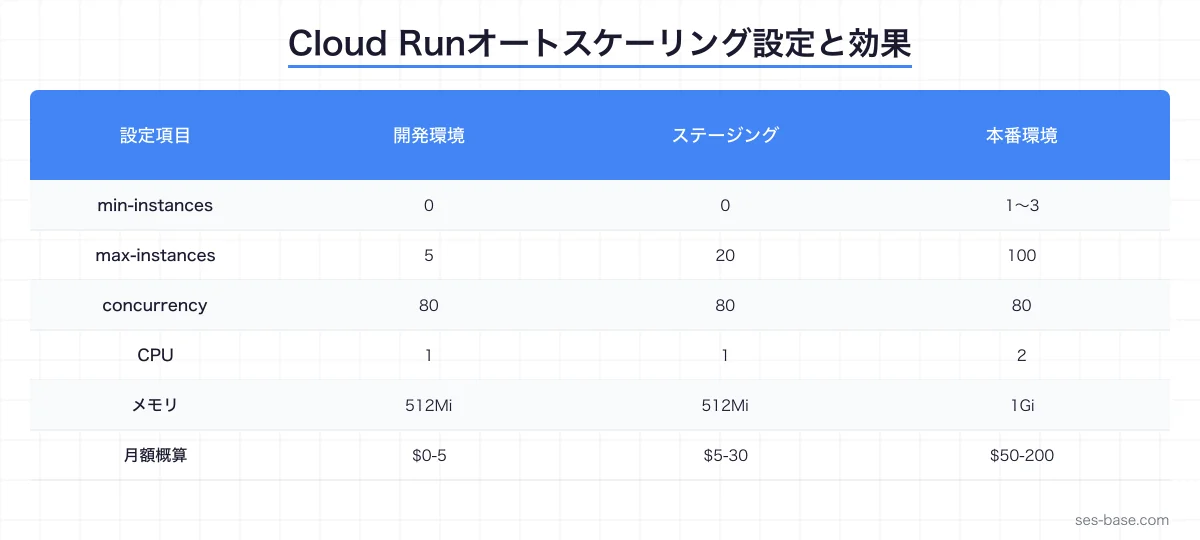The height and width of the screenshot is (540, 1200).
Task: Click the concurrency value for 本番環境
Action: 1021,305
